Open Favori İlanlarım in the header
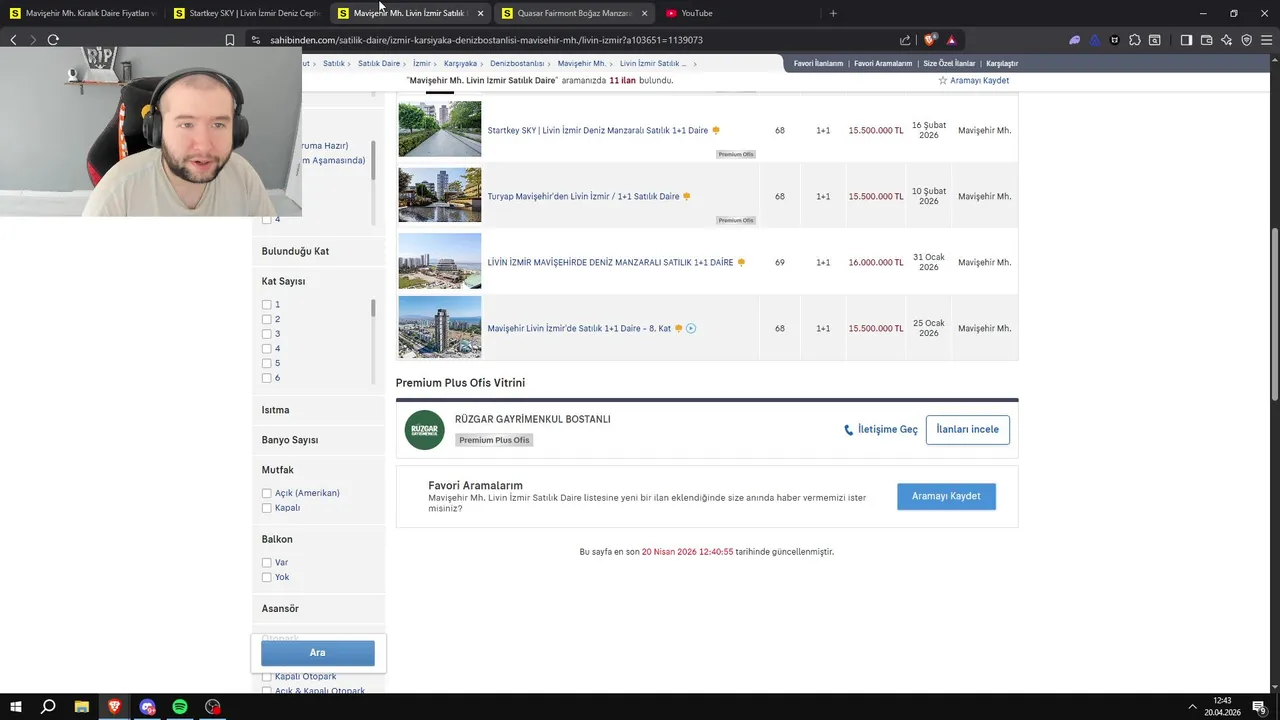The height and width of the screenshot is (720, 1280). (x=818, y=63)
